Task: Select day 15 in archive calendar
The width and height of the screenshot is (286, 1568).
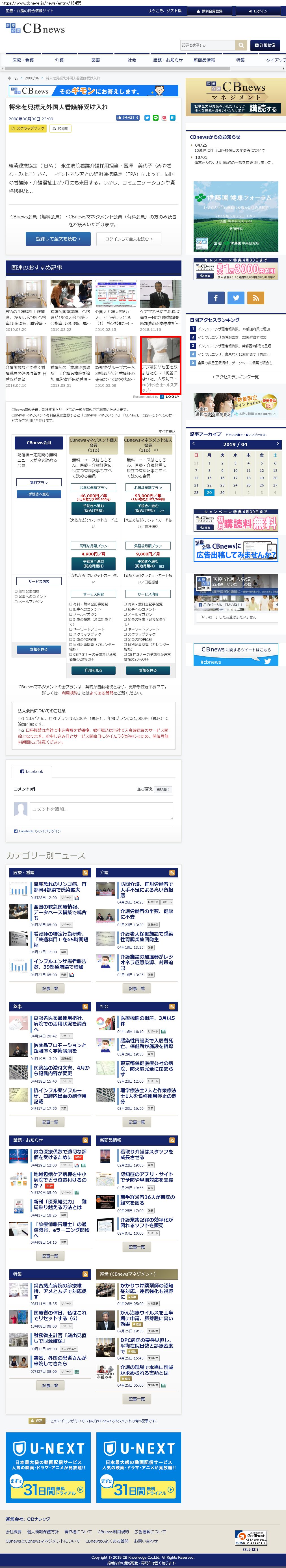Action: 209,478
